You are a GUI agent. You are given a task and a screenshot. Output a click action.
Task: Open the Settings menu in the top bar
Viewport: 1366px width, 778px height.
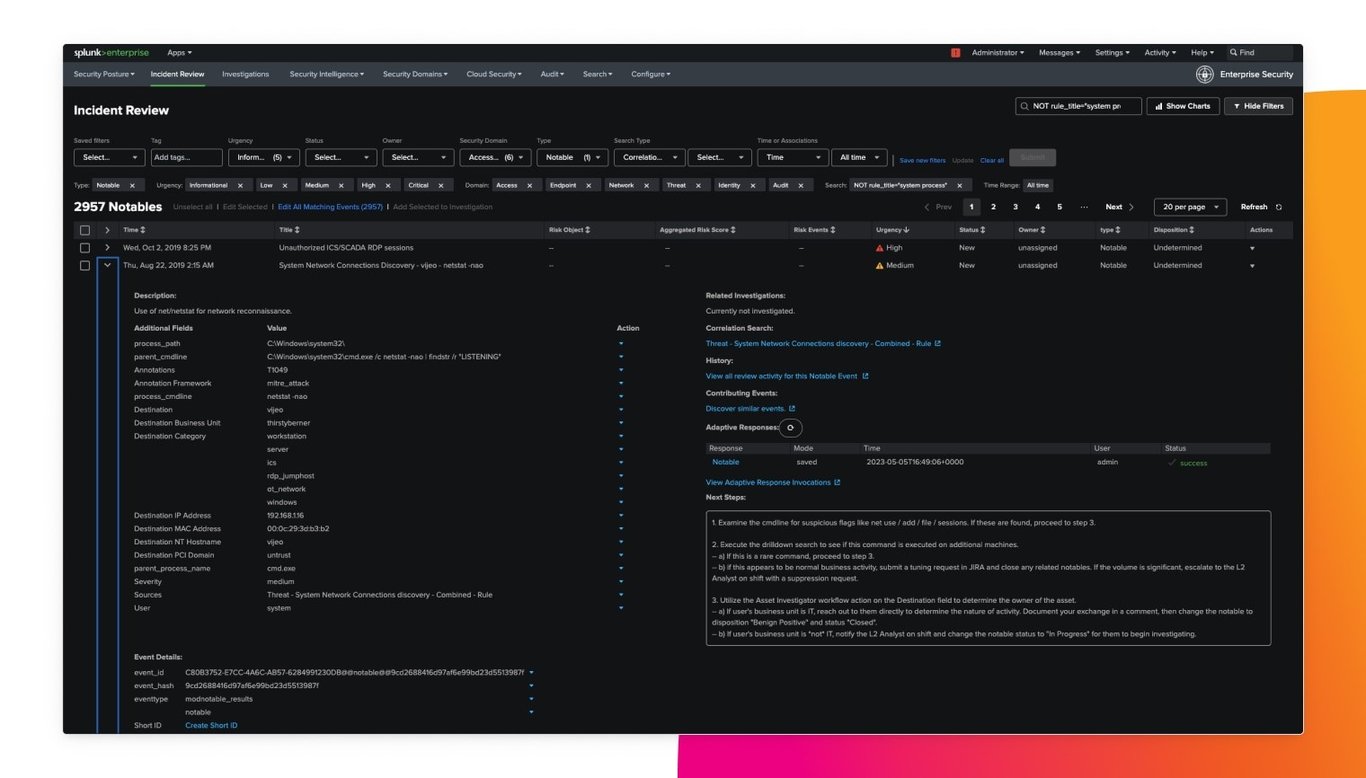(x=1111, y=52)
